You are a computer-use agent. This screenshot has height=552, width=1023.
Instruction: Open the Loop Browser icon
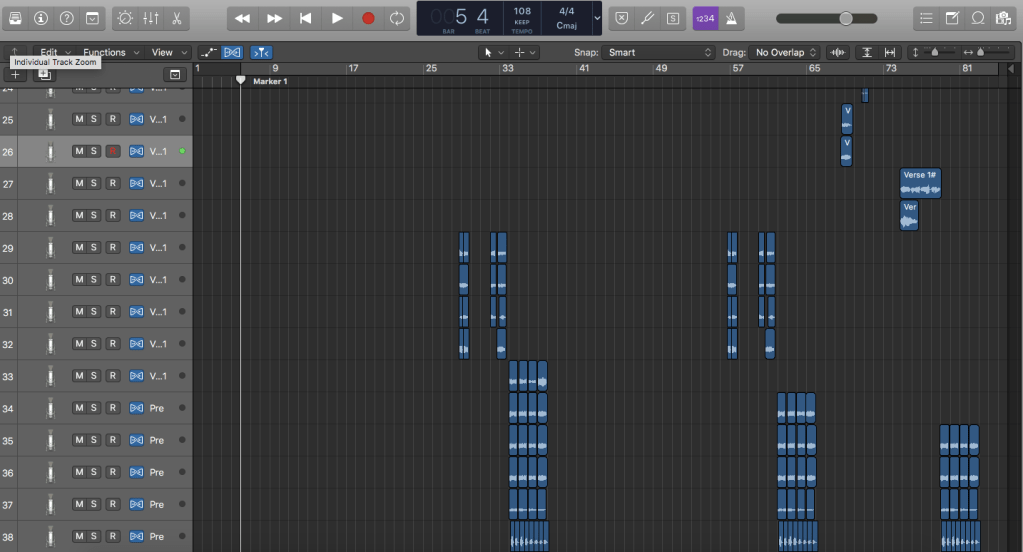tap(977, 18)
